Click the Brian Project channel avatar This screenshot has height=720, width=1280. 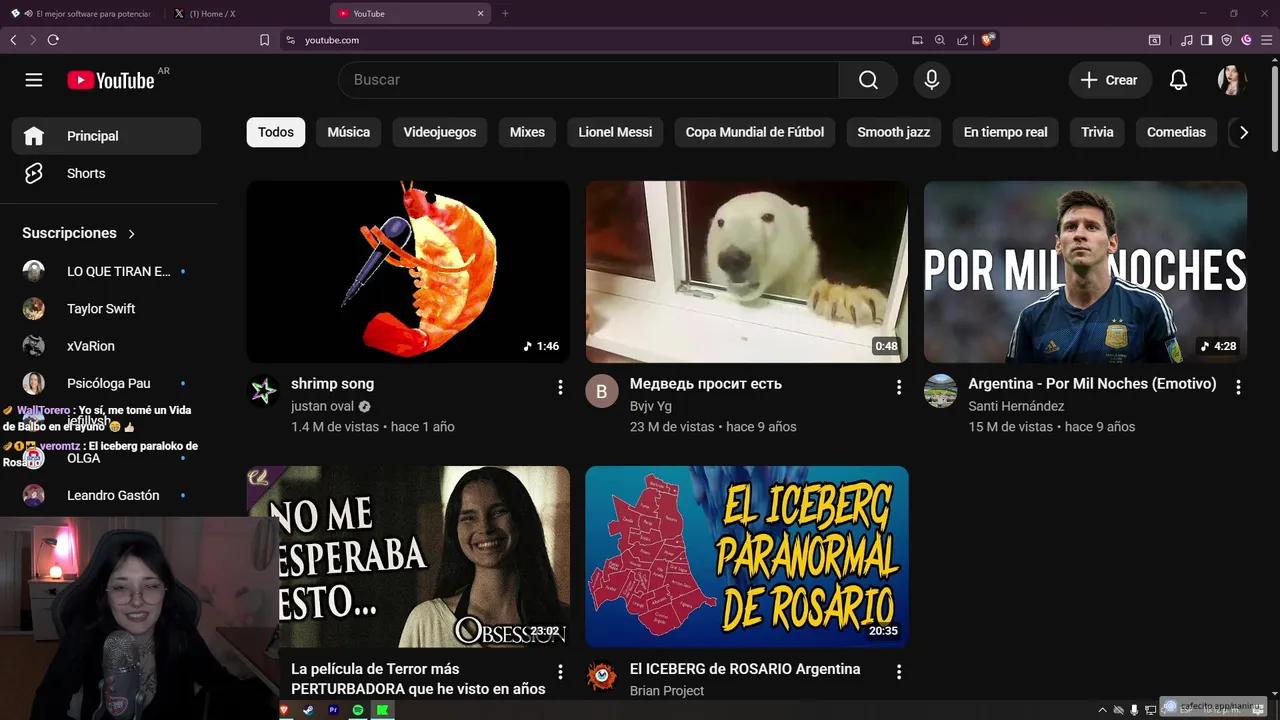pos(601,676)
